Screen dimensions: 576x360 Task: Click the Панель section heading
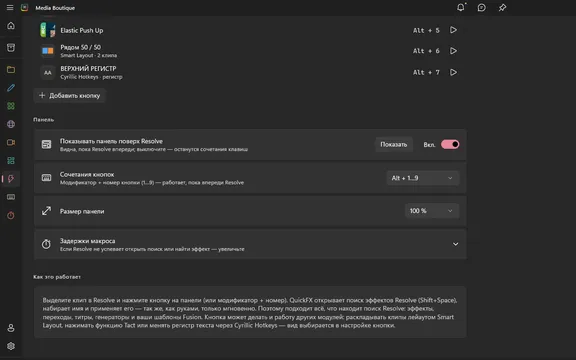coord(43,119)
